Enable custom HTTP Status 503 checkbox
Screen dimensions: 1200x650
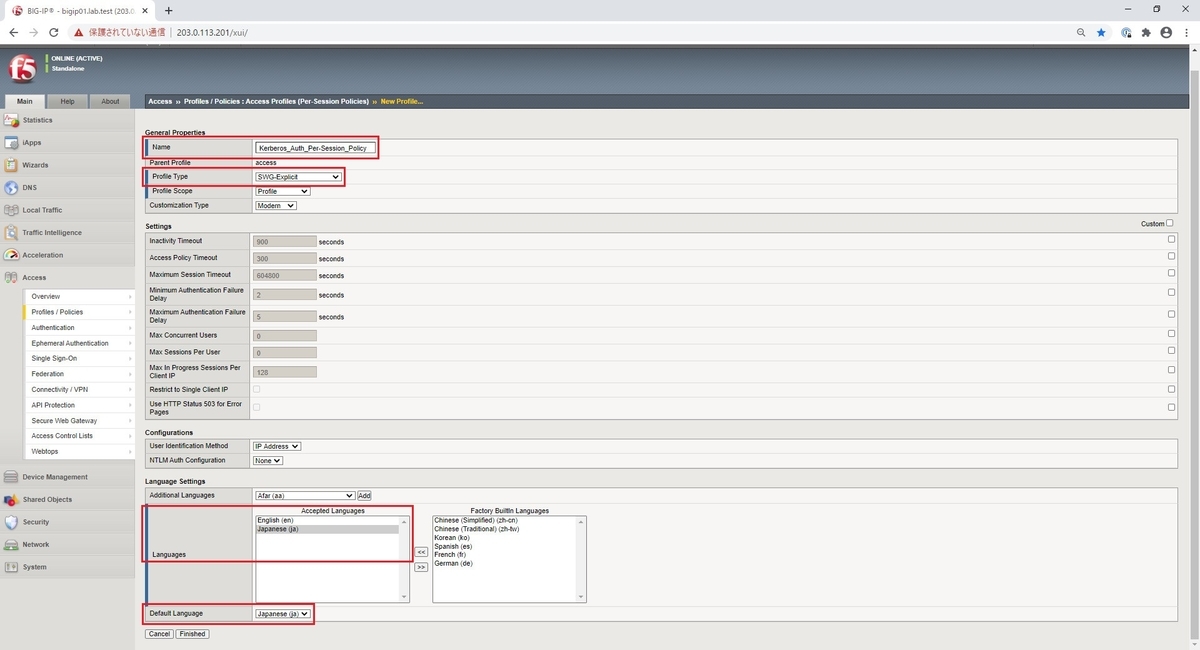tap(1171, 407)
